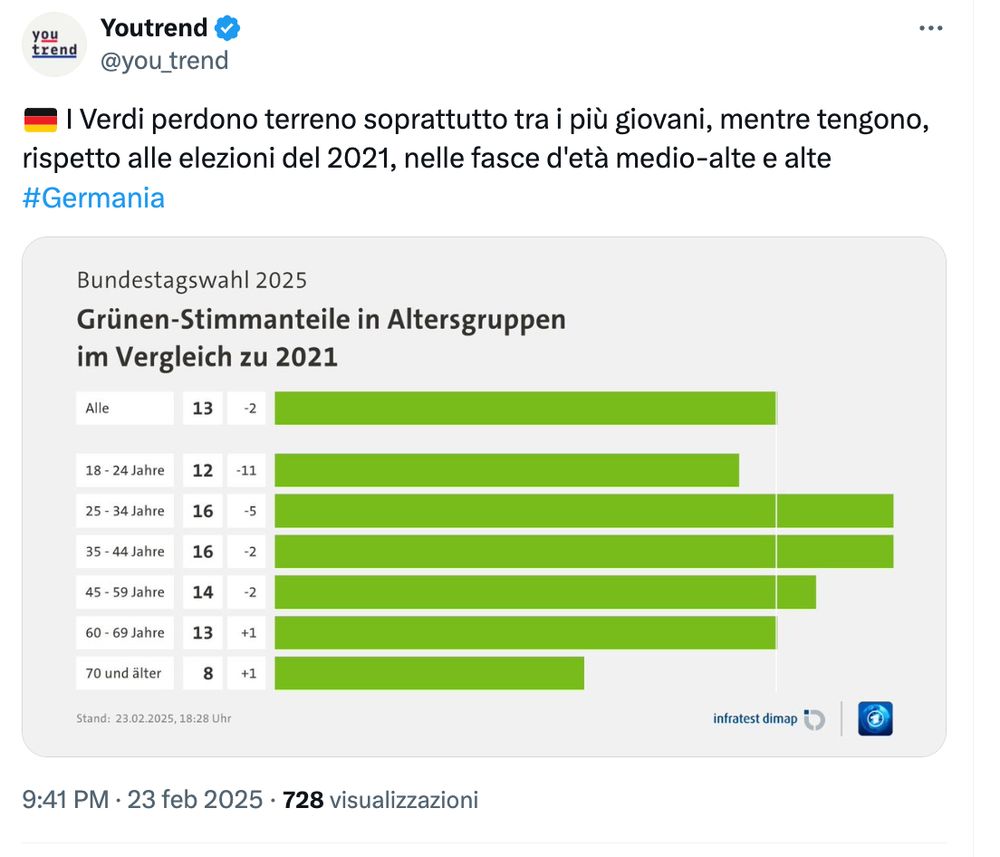Click the German flag emoji
This screenshot has height=857, width=1000.
tap(40, 120)
